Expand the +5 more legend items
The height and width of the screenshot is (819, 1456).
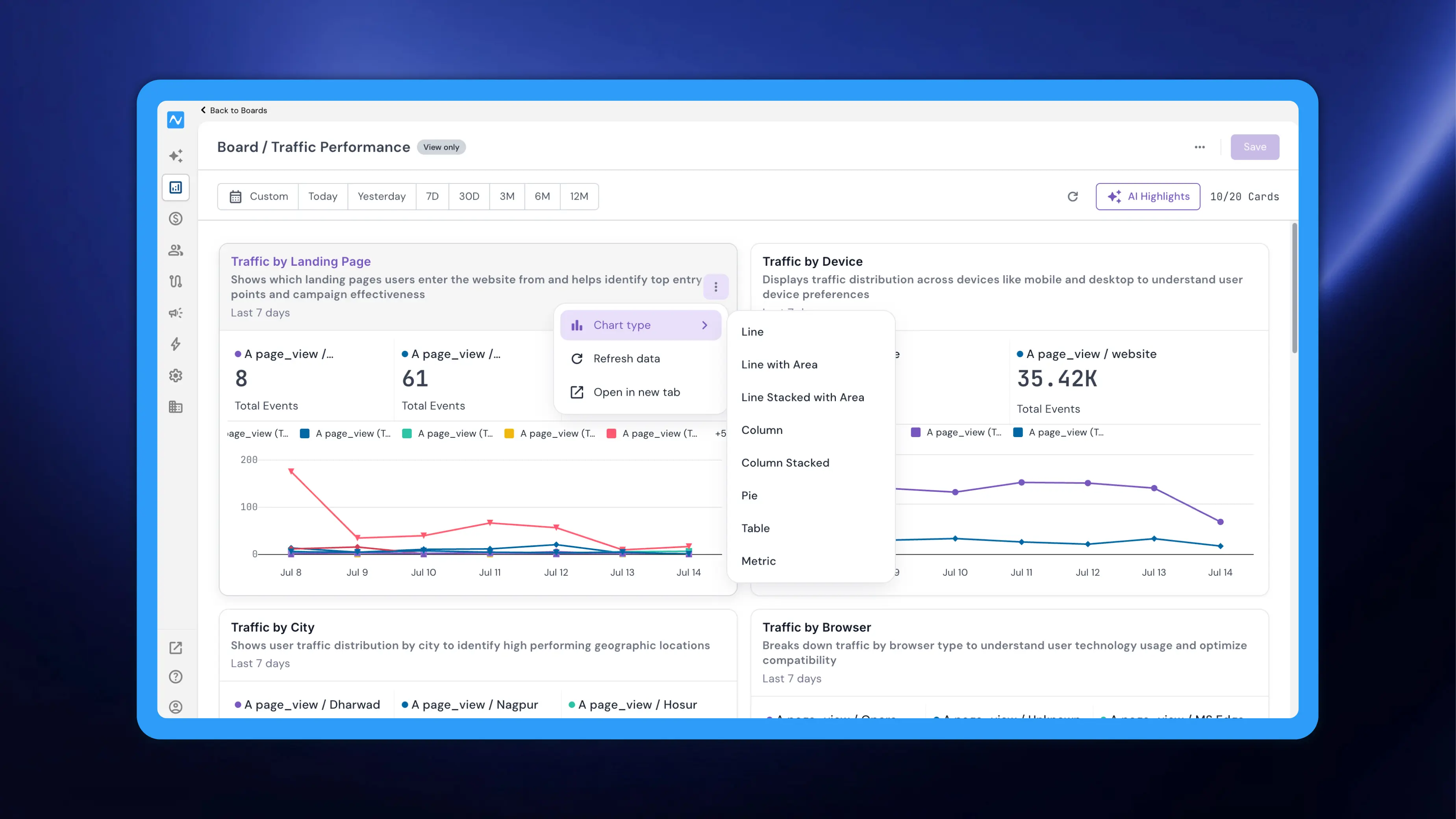click(721, 434)
